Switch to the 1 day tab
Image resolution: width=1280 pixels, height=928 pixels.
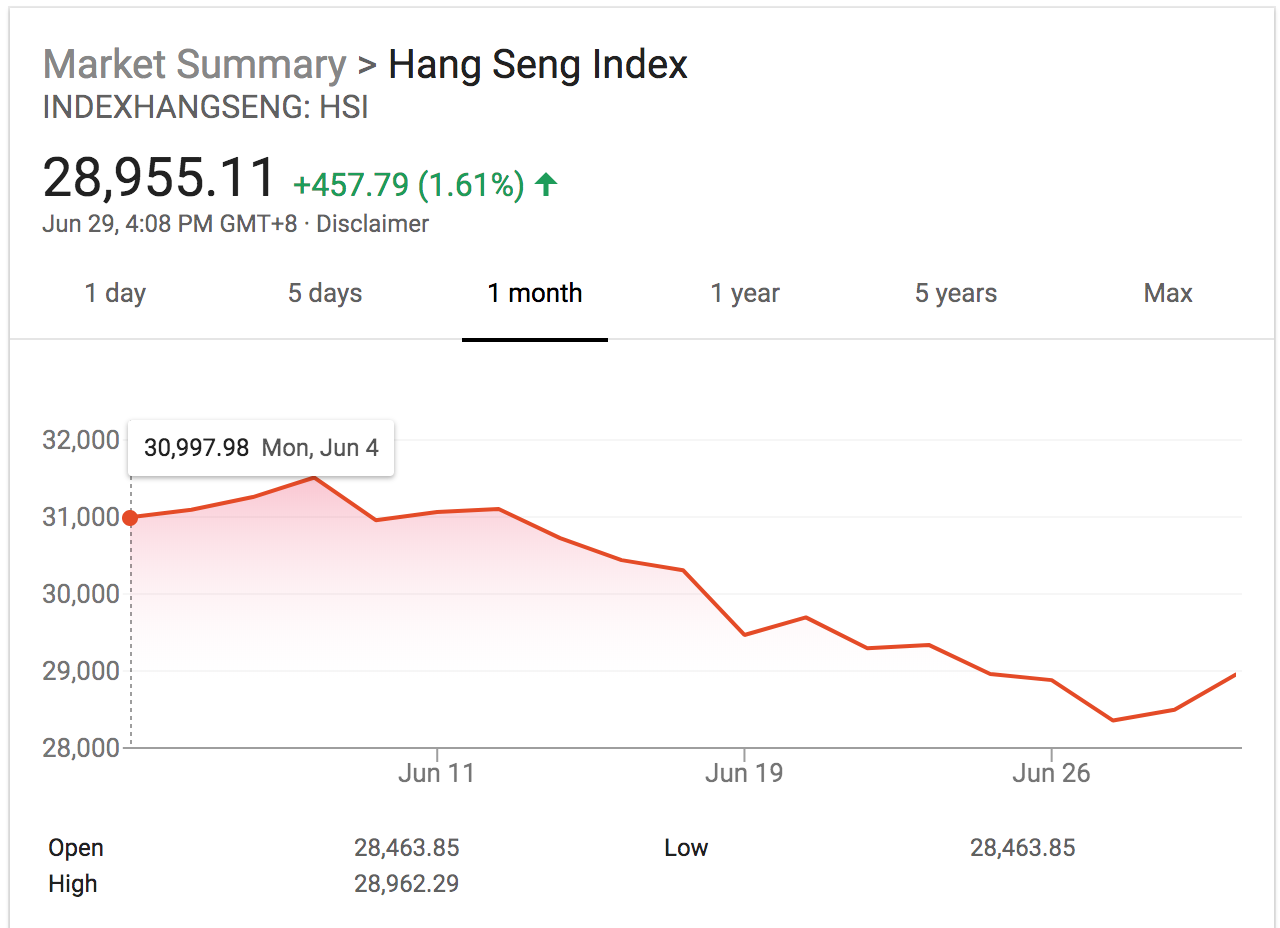(114, 293)
